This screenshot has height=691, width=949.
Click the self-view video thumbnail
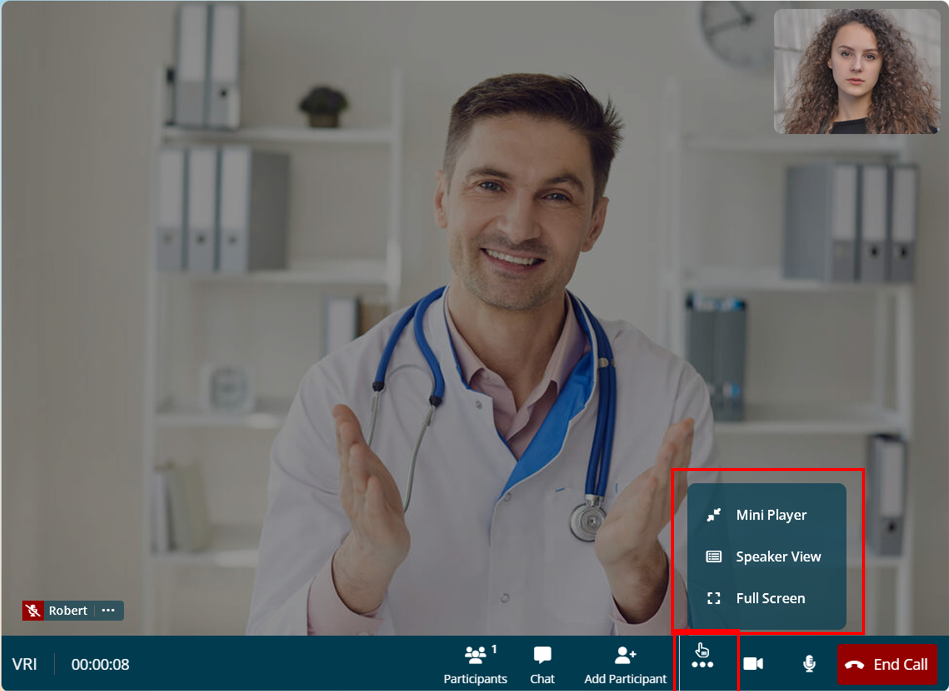point(856,71)
